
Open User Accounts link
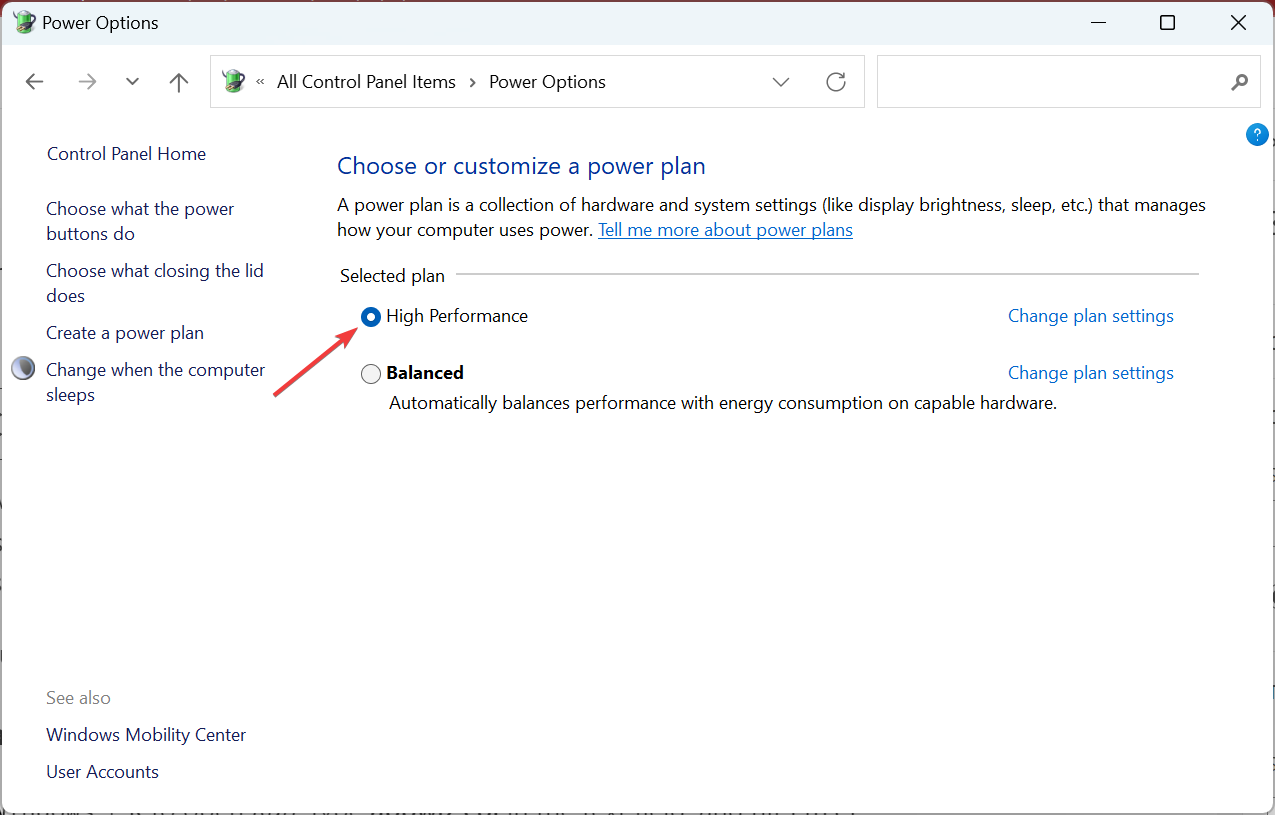pyautogui.click(x=102, y=772)
